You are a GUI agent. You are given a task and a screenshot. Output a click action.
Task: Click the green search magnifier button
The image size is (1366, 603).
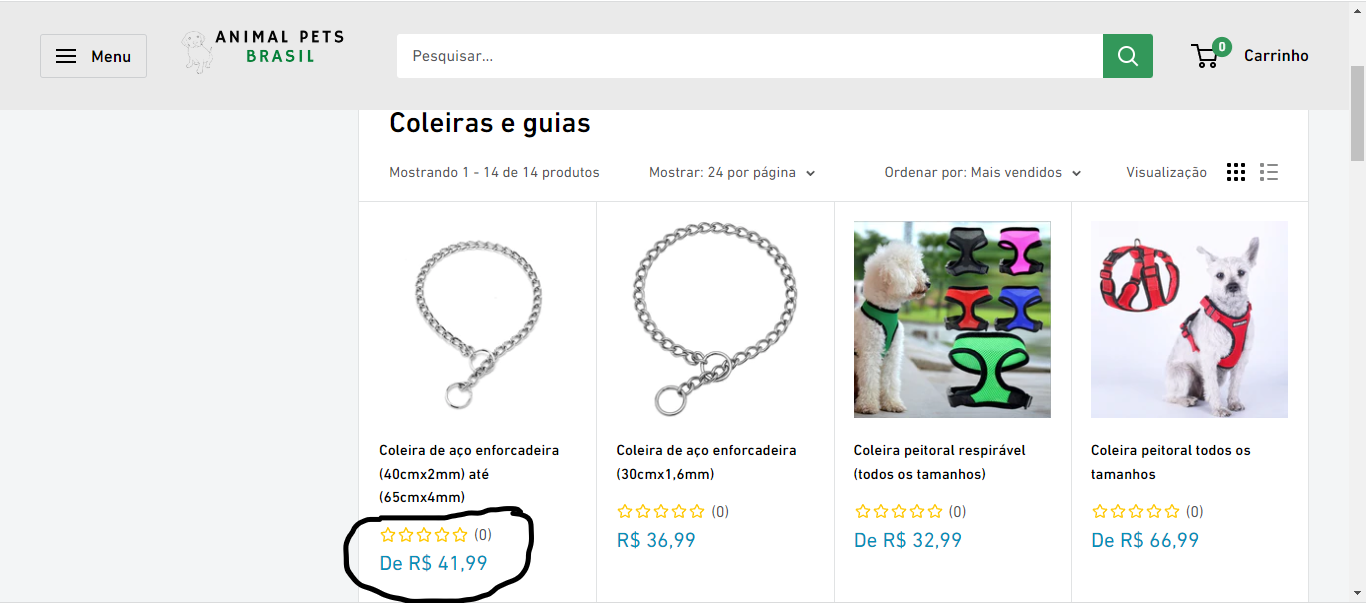point(1127,56)
